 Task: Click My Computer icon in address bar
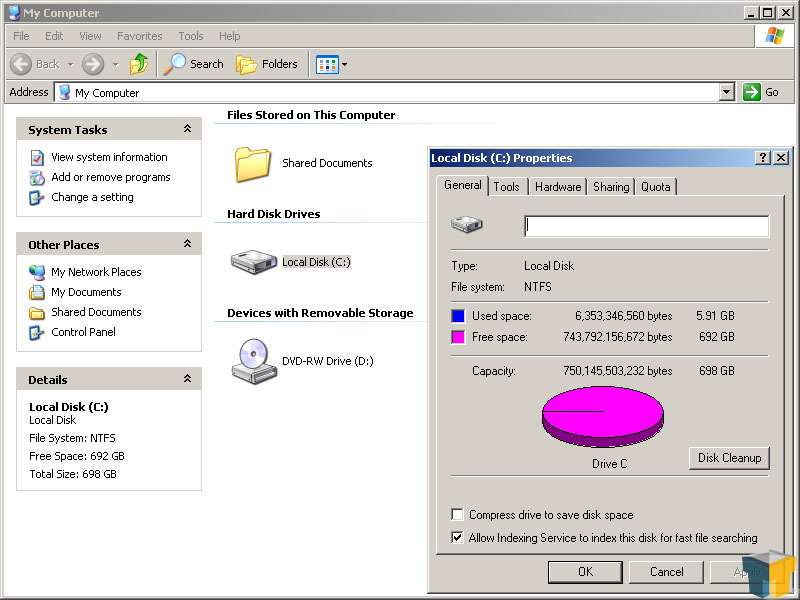coord(65,92)
